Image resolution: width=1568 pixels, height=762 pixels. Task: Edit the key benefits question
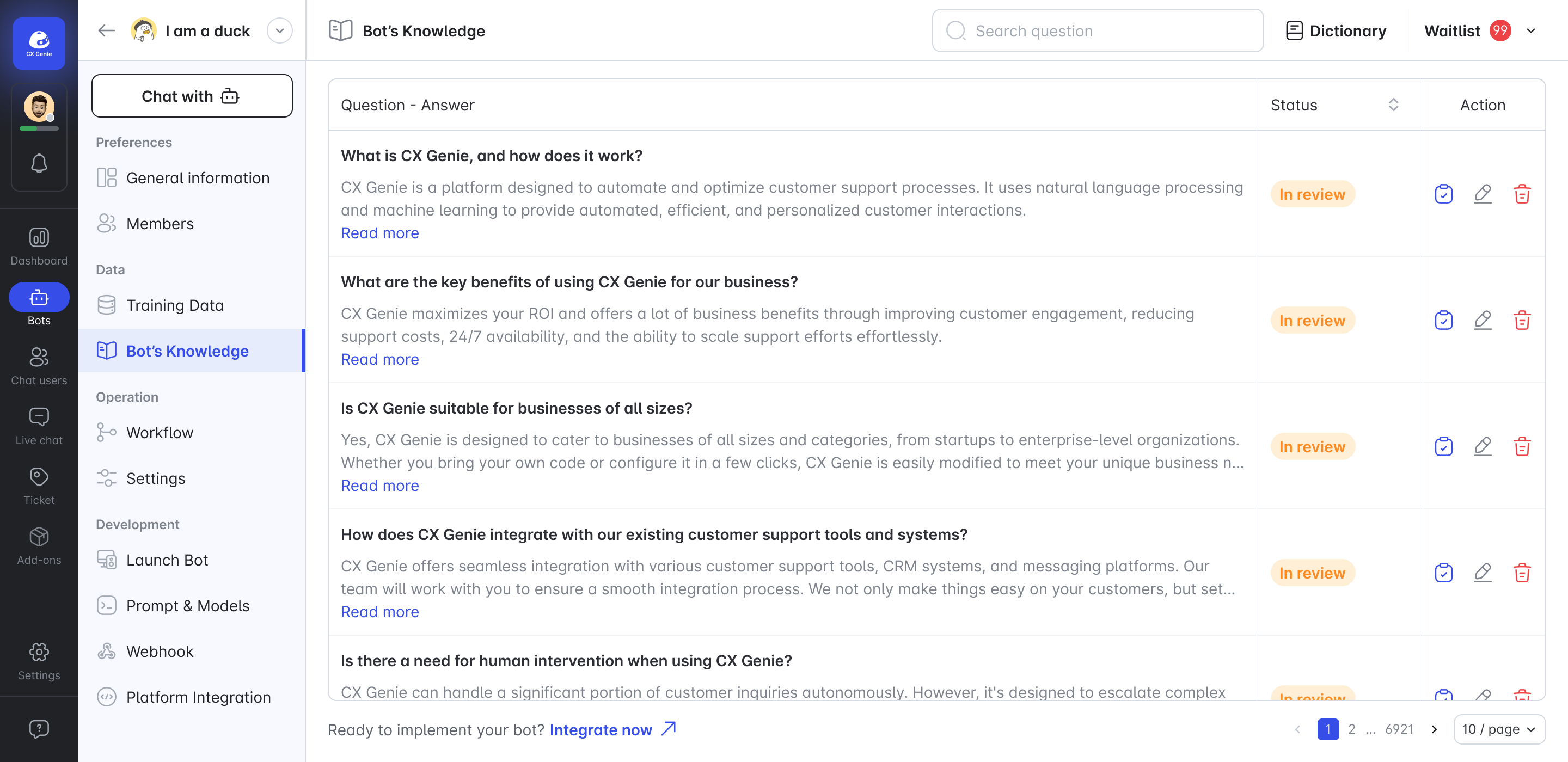pos(1483,320)
